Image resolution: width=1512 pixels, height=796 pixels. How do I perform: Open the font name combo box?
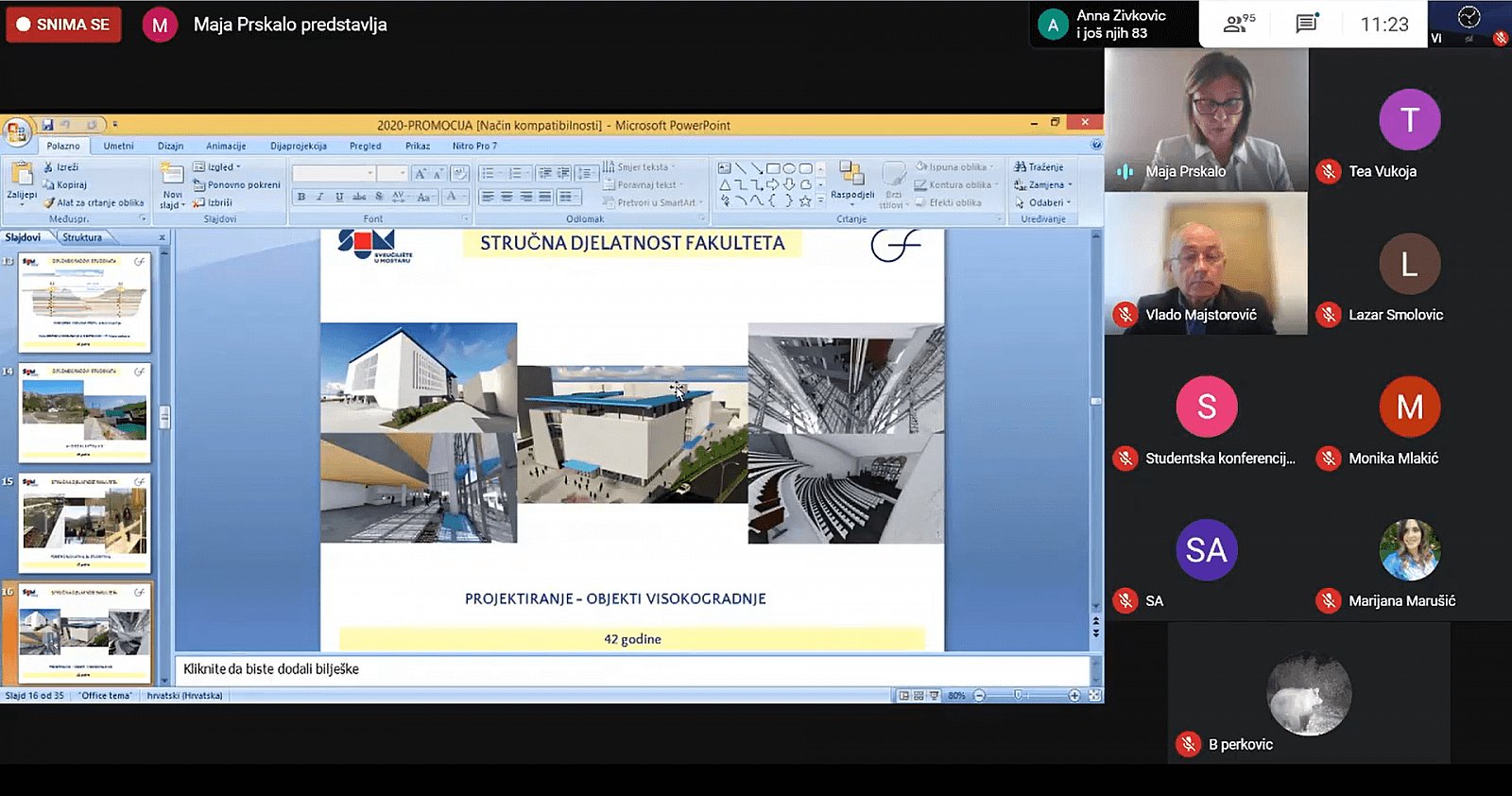click(x=334, y=174)
